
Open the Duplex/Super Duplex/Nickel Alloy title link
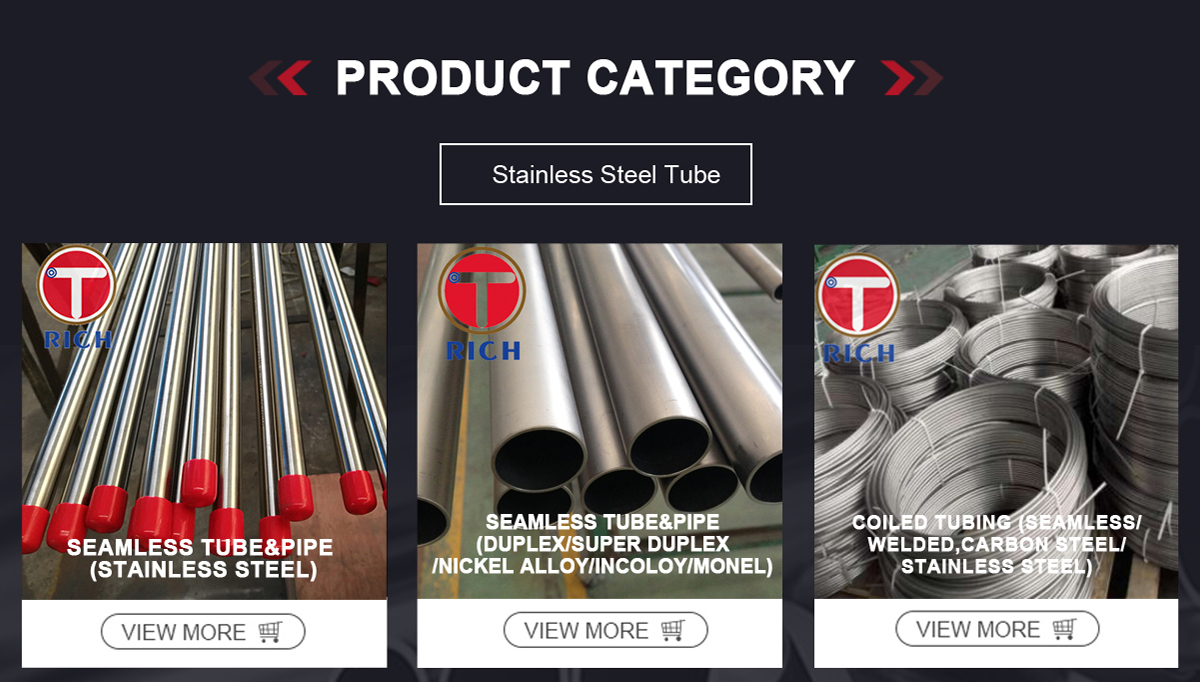point(603,544)
